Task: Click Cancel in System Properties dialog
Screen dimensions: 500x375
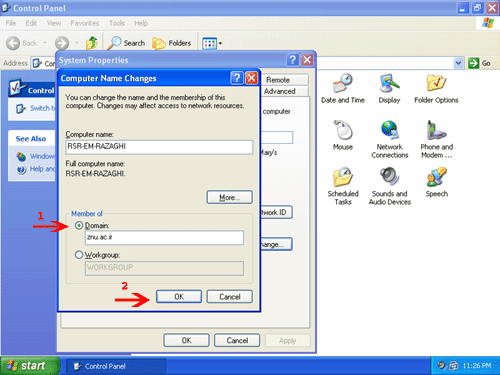Action: click(x=237, y=340)
